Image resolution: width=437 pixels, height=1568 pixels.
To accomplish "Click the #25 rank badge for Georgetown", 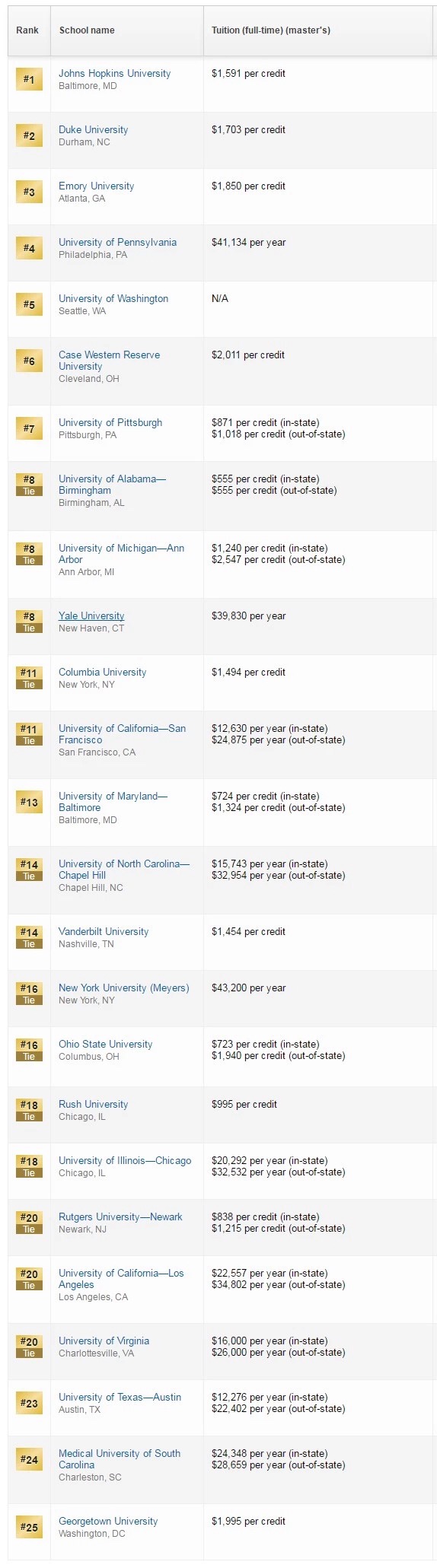I will (29, 1527).
